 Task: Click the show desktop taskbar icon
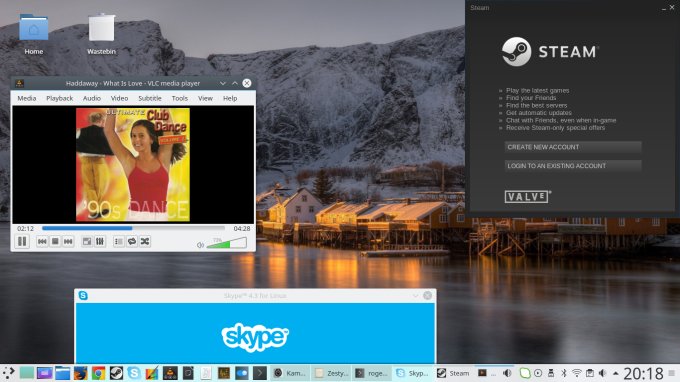26,373
